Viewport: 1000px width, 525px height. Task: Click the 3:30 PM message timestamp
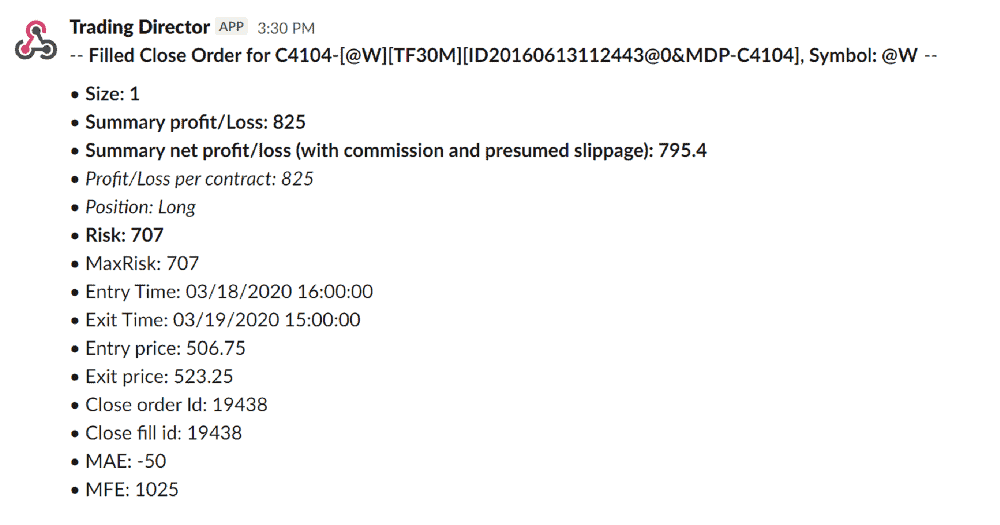pyautogui.click(x=286, y=28)
